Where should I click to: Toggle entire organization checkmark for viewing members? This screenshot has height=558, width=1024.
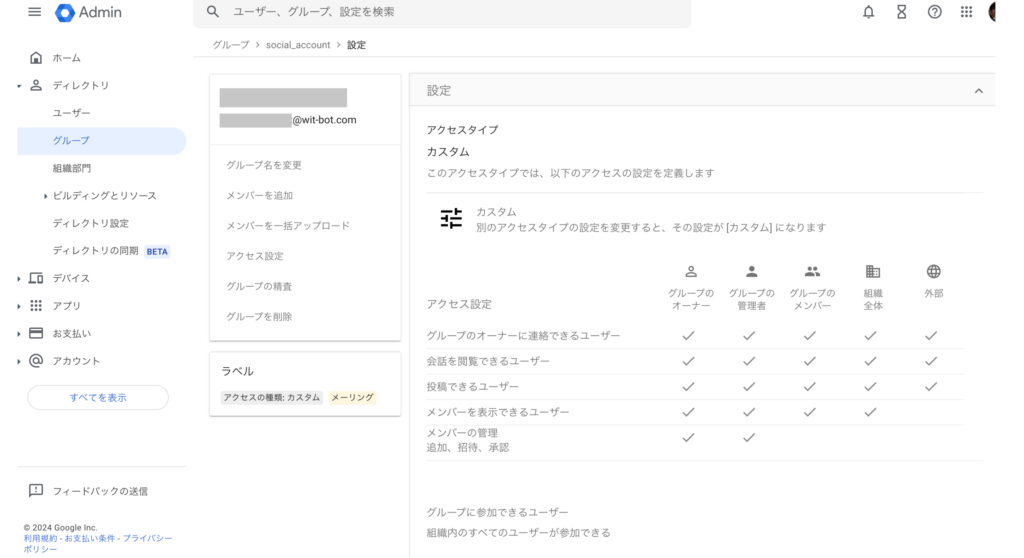(870, 412)
